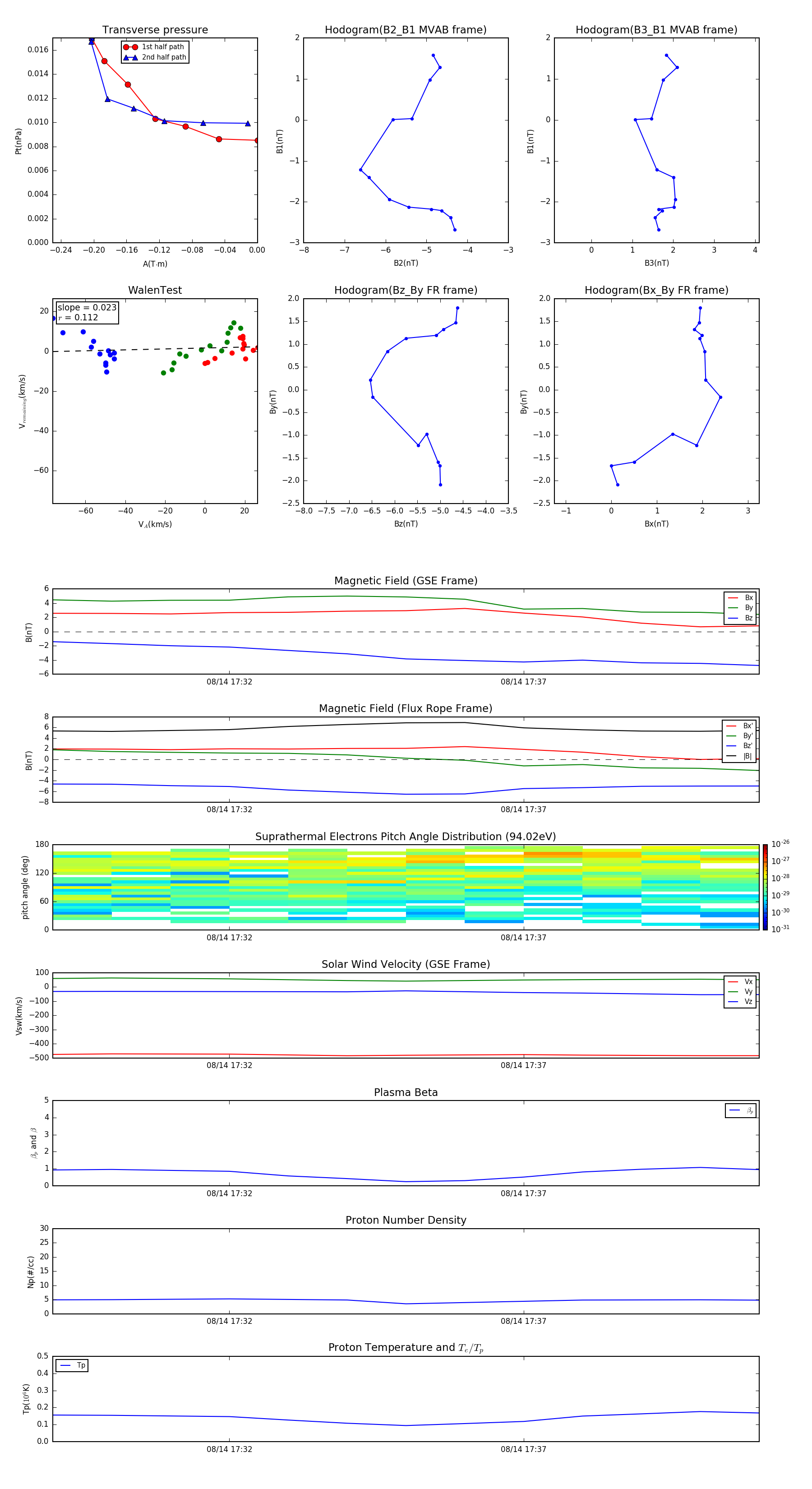Click 'Bz' in the GSE magnetic field legend

tap(741, 618)
